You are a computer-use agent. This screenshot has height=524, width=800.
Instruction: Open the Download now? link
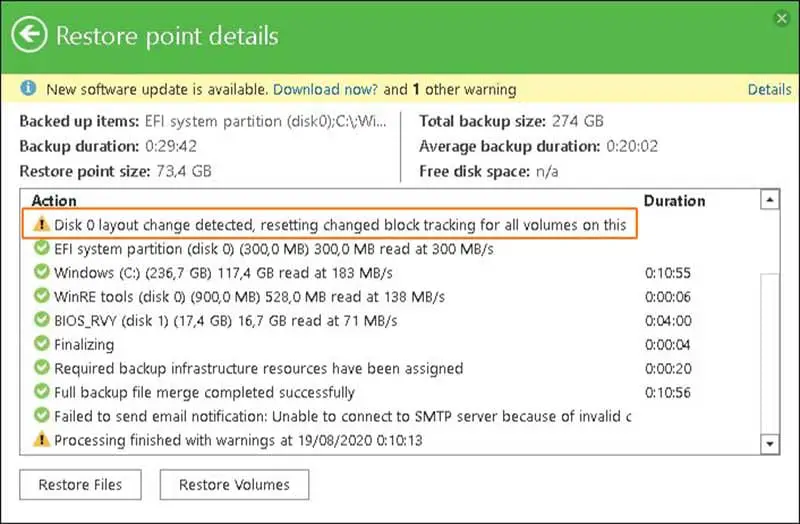326,89
